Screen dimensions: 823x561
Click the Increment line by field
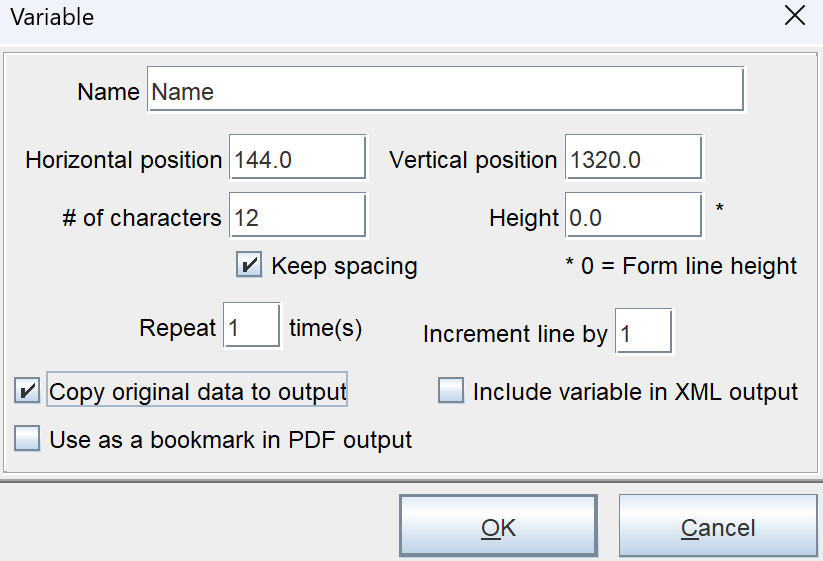point(643,334)
